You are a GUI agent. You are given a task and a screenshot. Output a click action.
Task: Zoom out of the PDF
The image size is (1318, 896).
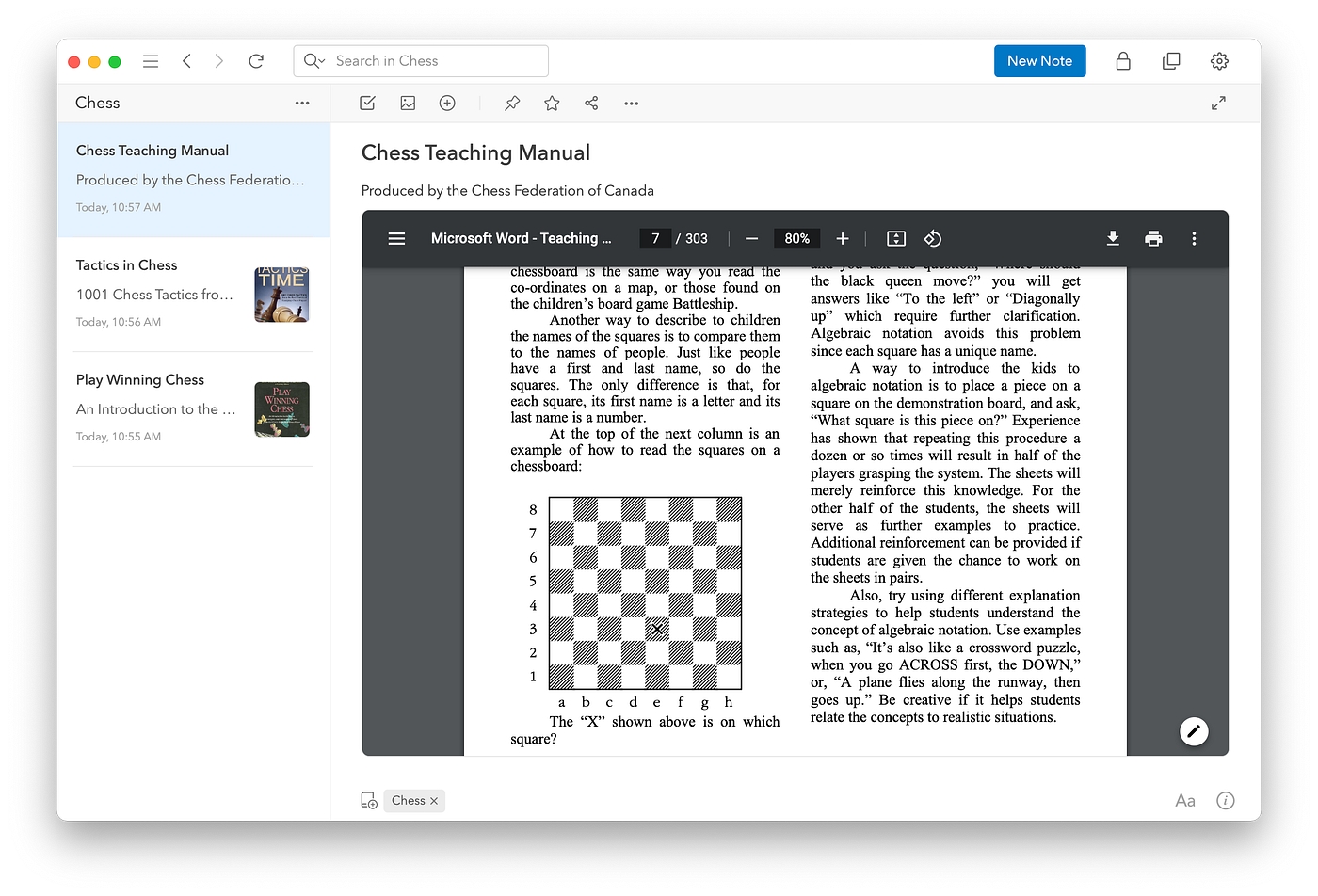[751, 239]
